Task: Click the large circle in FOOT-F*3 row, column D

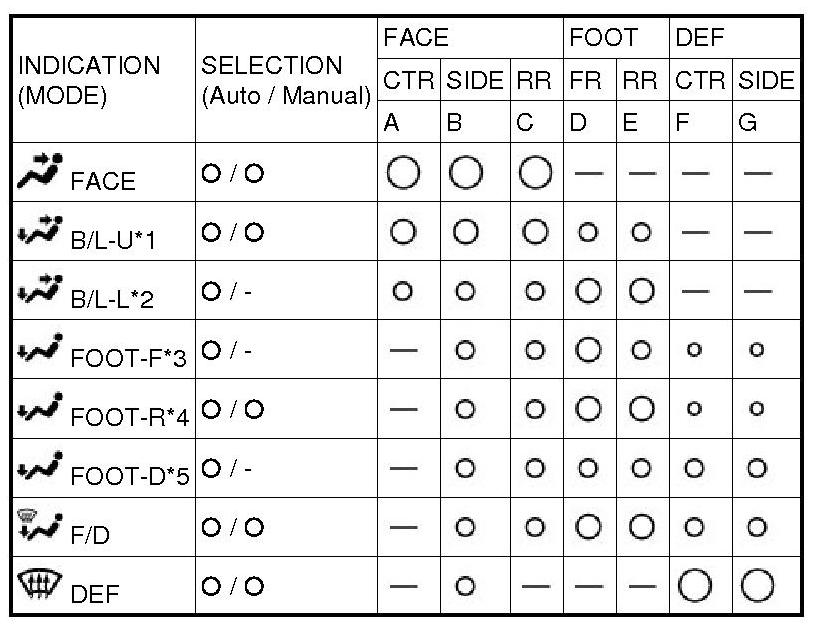Action: 588,350
